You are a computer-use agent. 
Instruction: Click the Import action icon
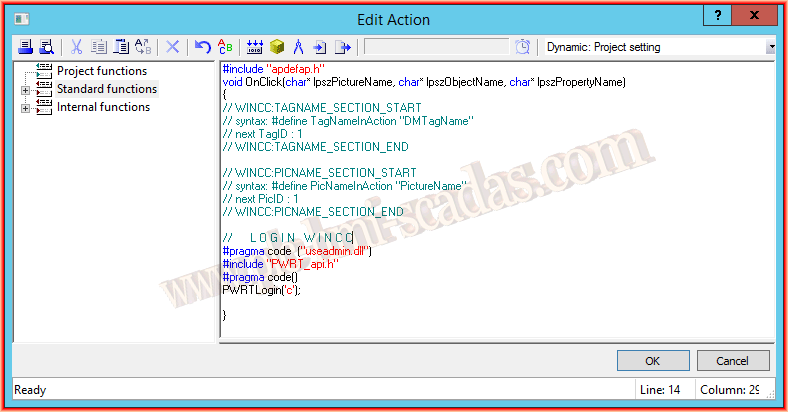tap(320, 47)
